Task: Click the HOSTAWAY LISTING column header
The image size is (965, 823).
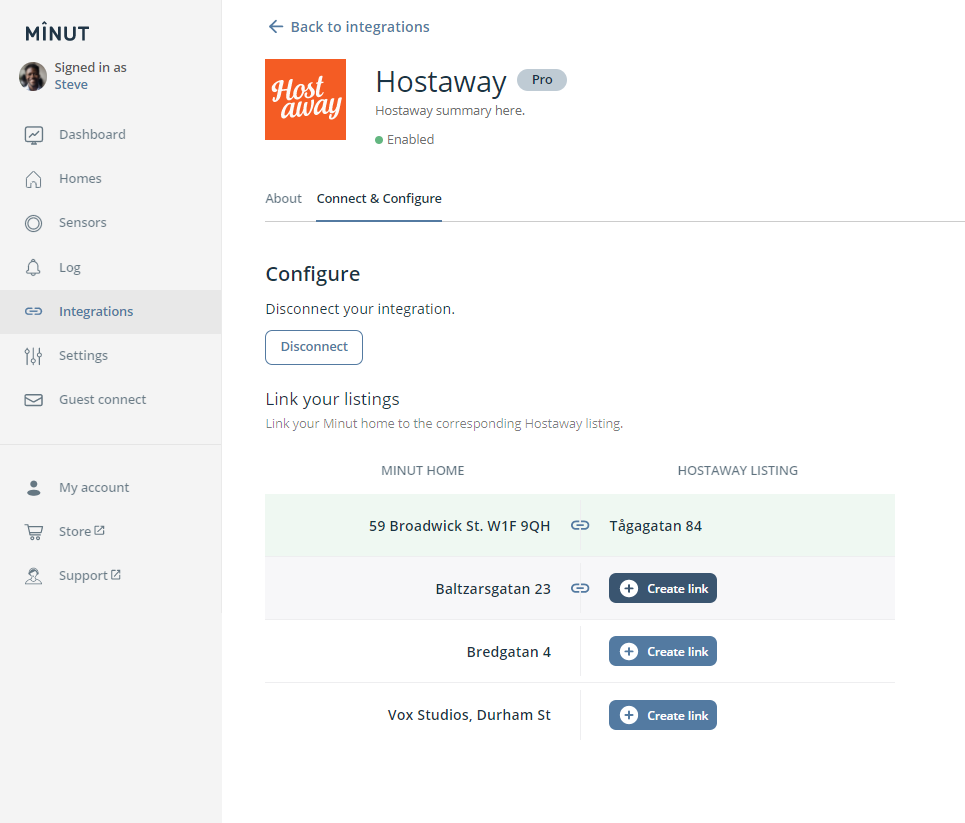Action: click(737, 471)
